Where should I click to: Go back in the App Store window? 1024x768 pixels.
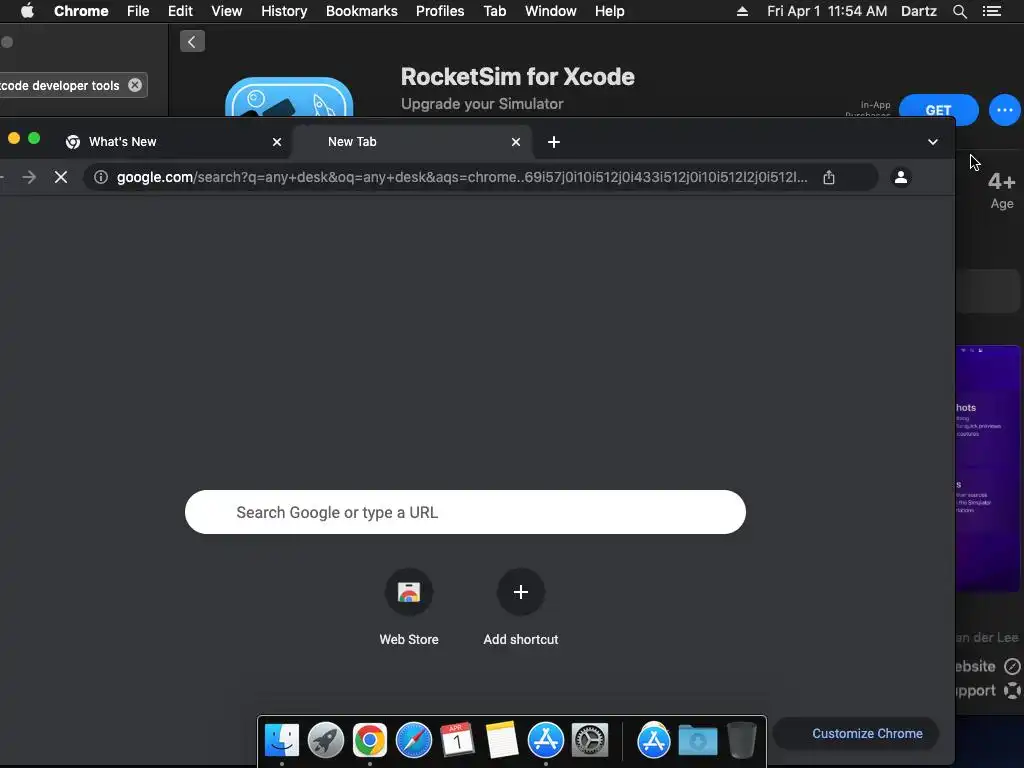point(192,42)
